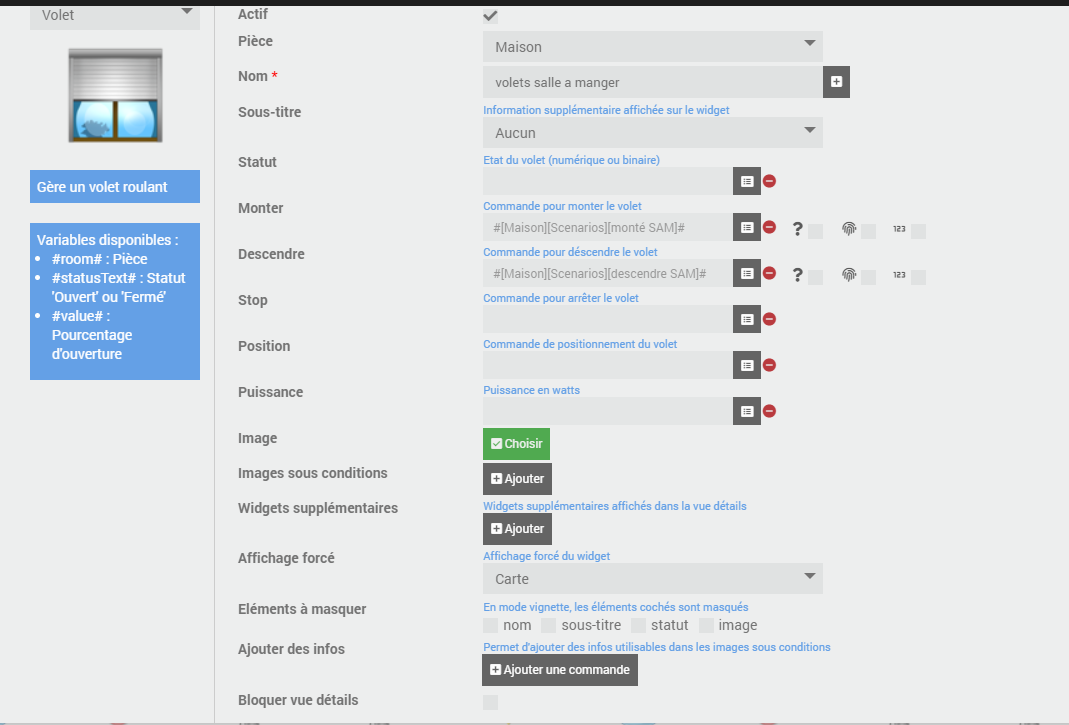
Task: Click the 'Etat du volet (numérique ou binaire)' hint
Action: pos(571,160)
